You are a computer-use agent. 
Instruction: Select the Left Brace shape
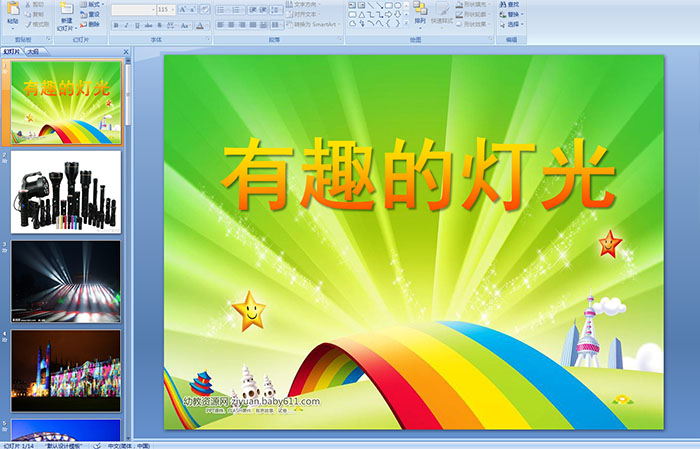388,24
